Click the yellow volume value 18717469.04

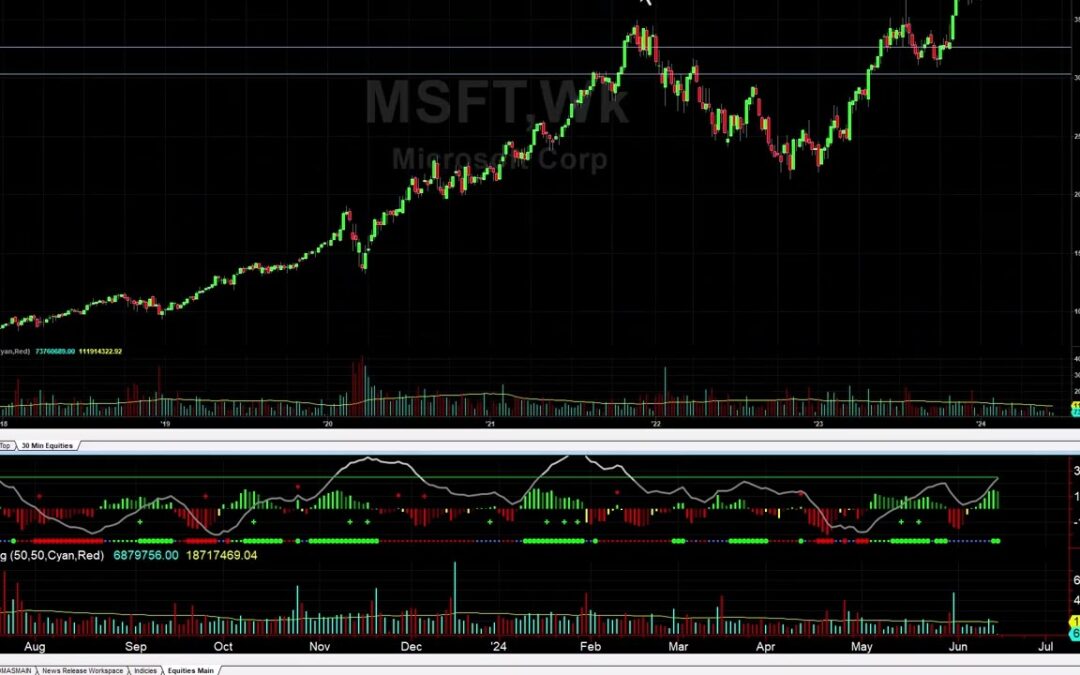coord(221,555)
